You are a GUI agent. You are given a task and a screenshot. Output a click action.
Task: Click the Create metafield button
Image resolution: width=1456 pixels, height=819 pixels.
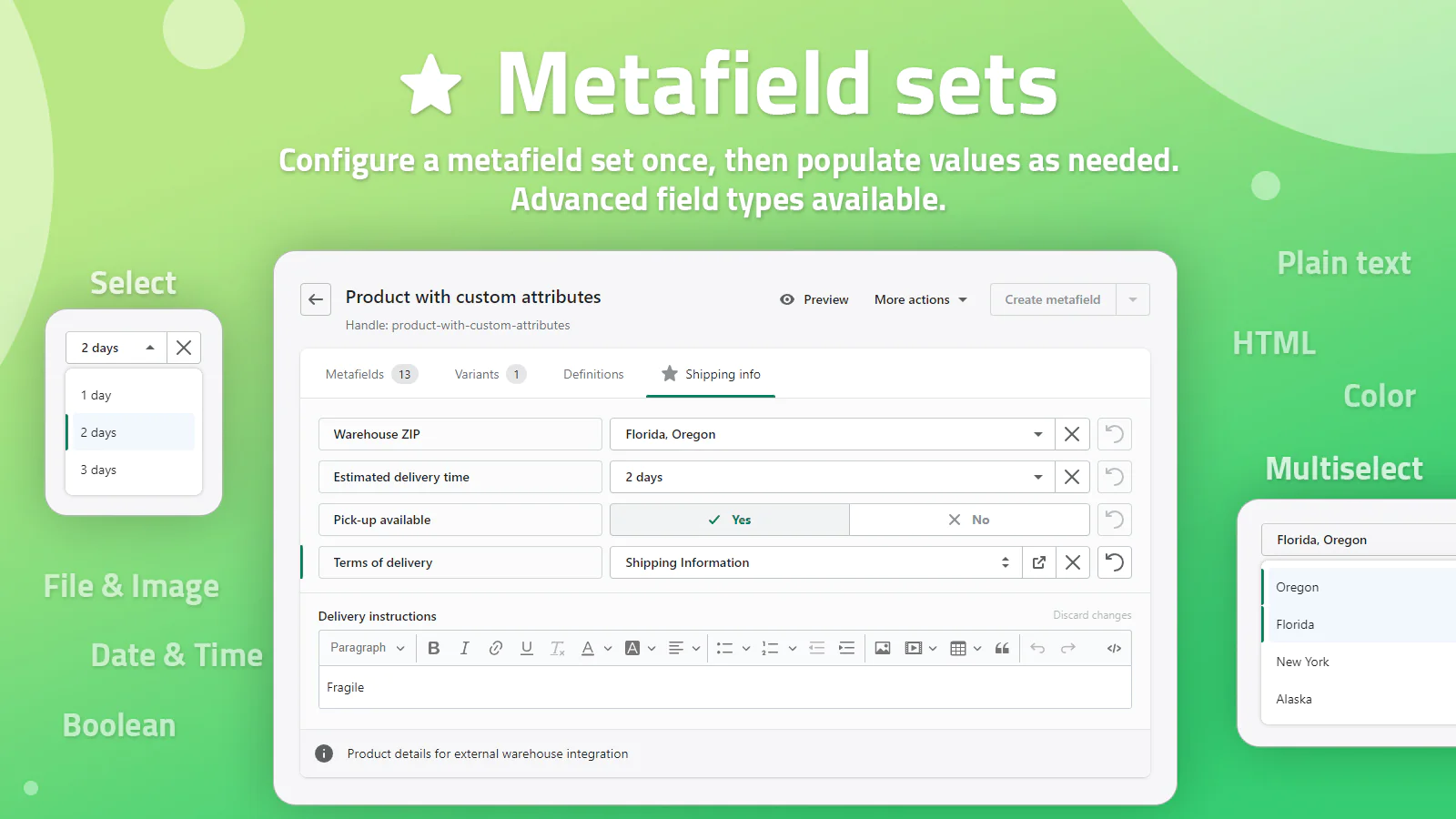pyautogui.click(x=1052, y=299)
